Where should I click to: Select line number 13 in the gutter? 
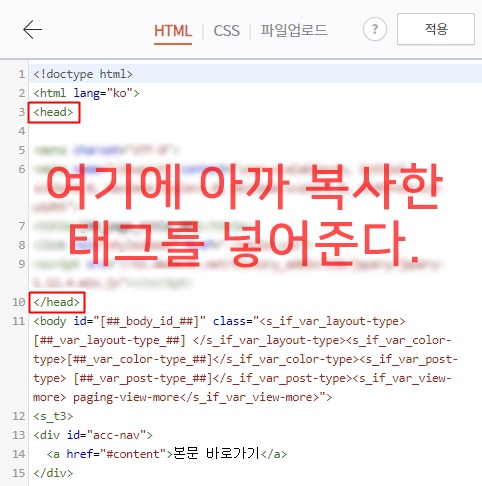tap(19, 435)
